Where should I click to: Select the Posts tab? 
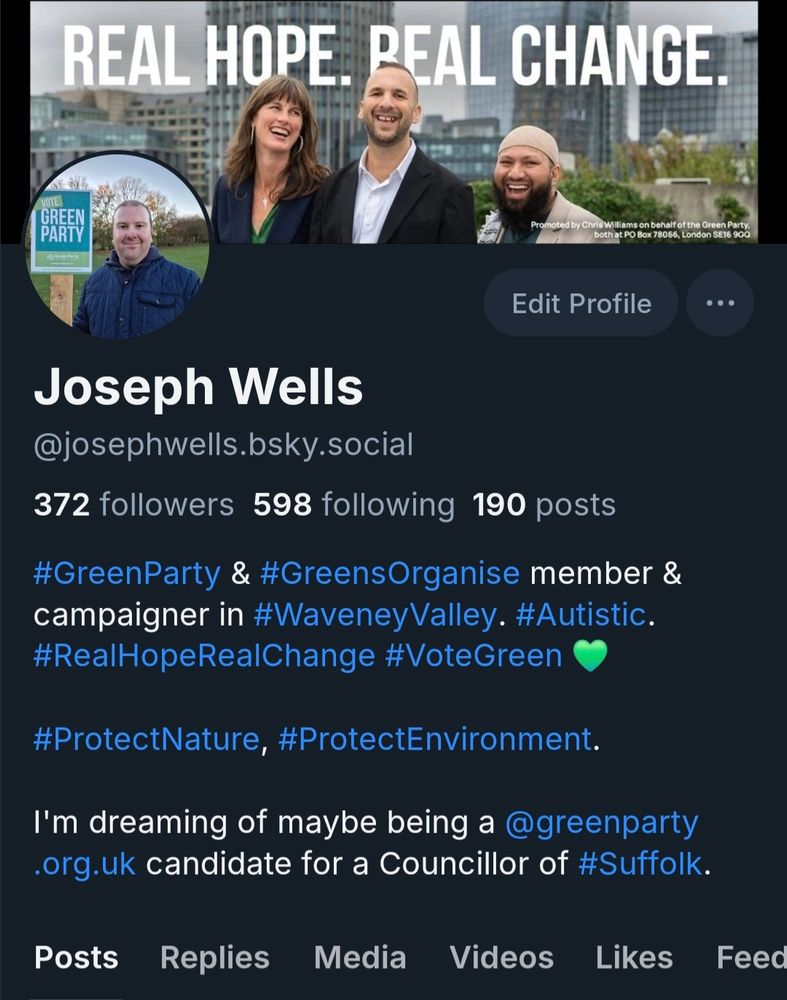tap(76, 957)
